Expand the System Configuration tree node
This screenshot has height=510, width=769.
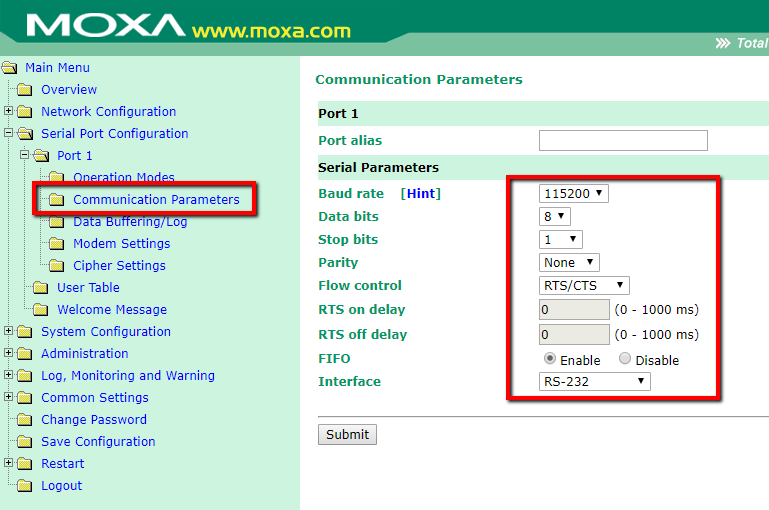[9, 332]
